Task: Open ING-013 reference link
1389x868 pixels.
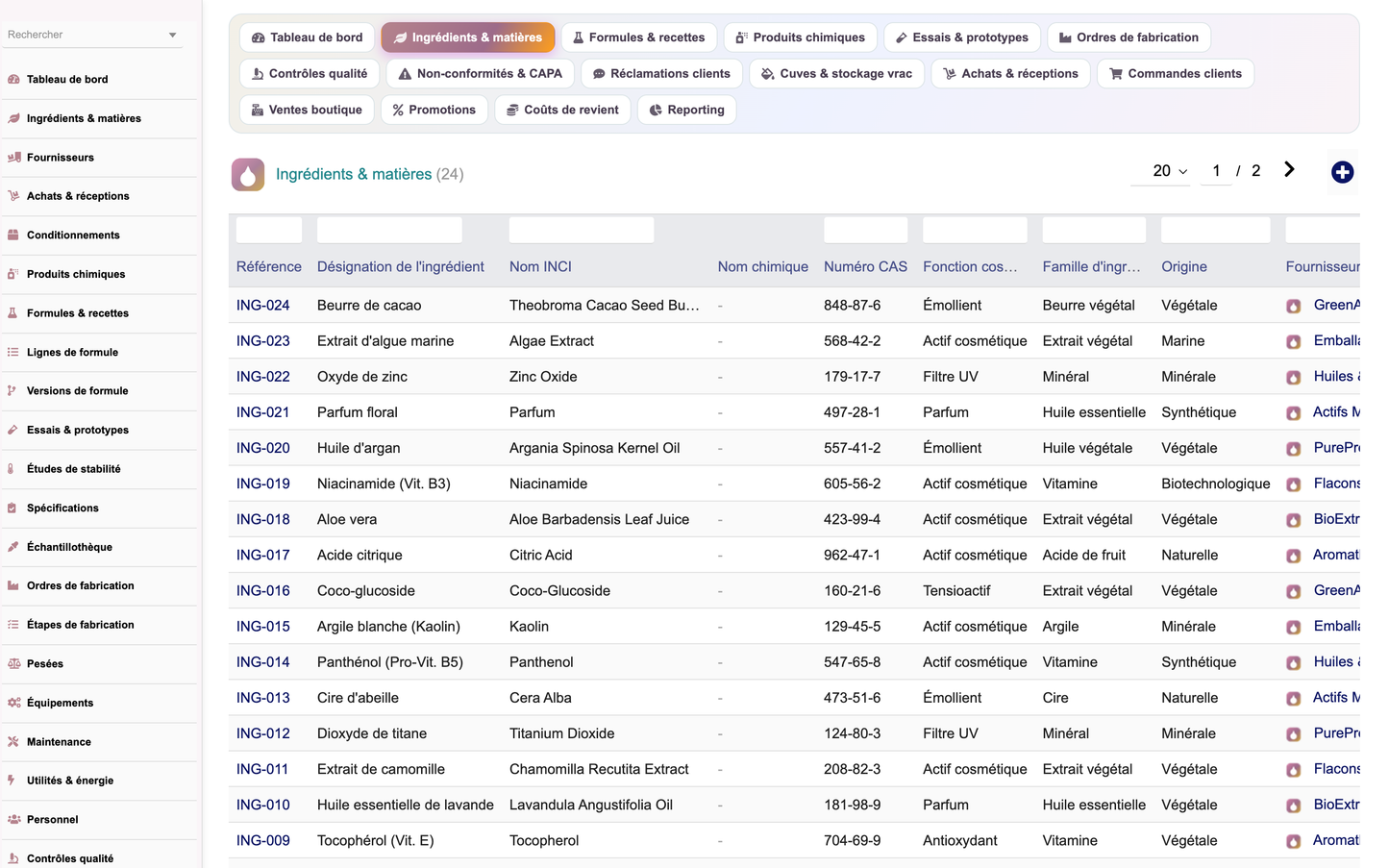Action: 262,699
